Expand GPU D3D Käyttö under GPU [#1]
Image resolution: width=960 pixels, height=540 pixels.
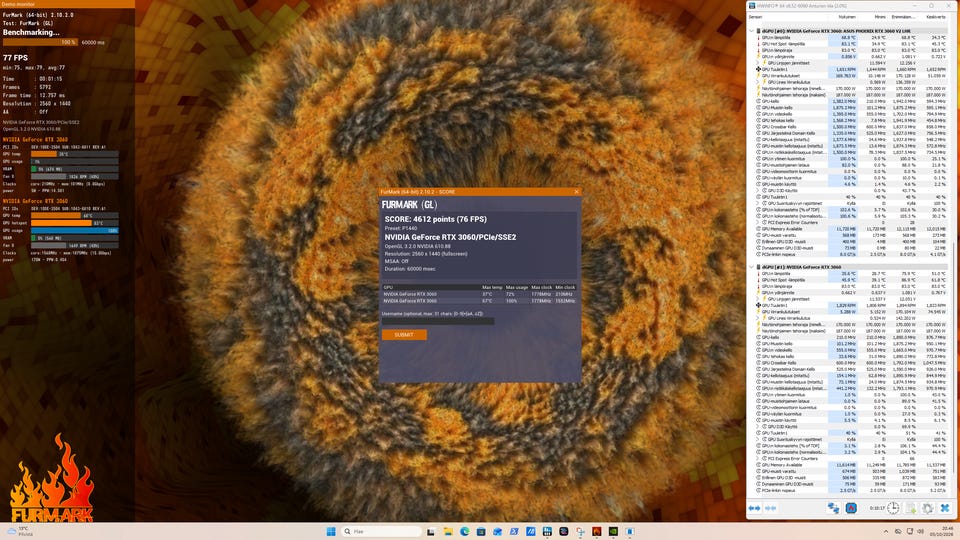[758, 427]
